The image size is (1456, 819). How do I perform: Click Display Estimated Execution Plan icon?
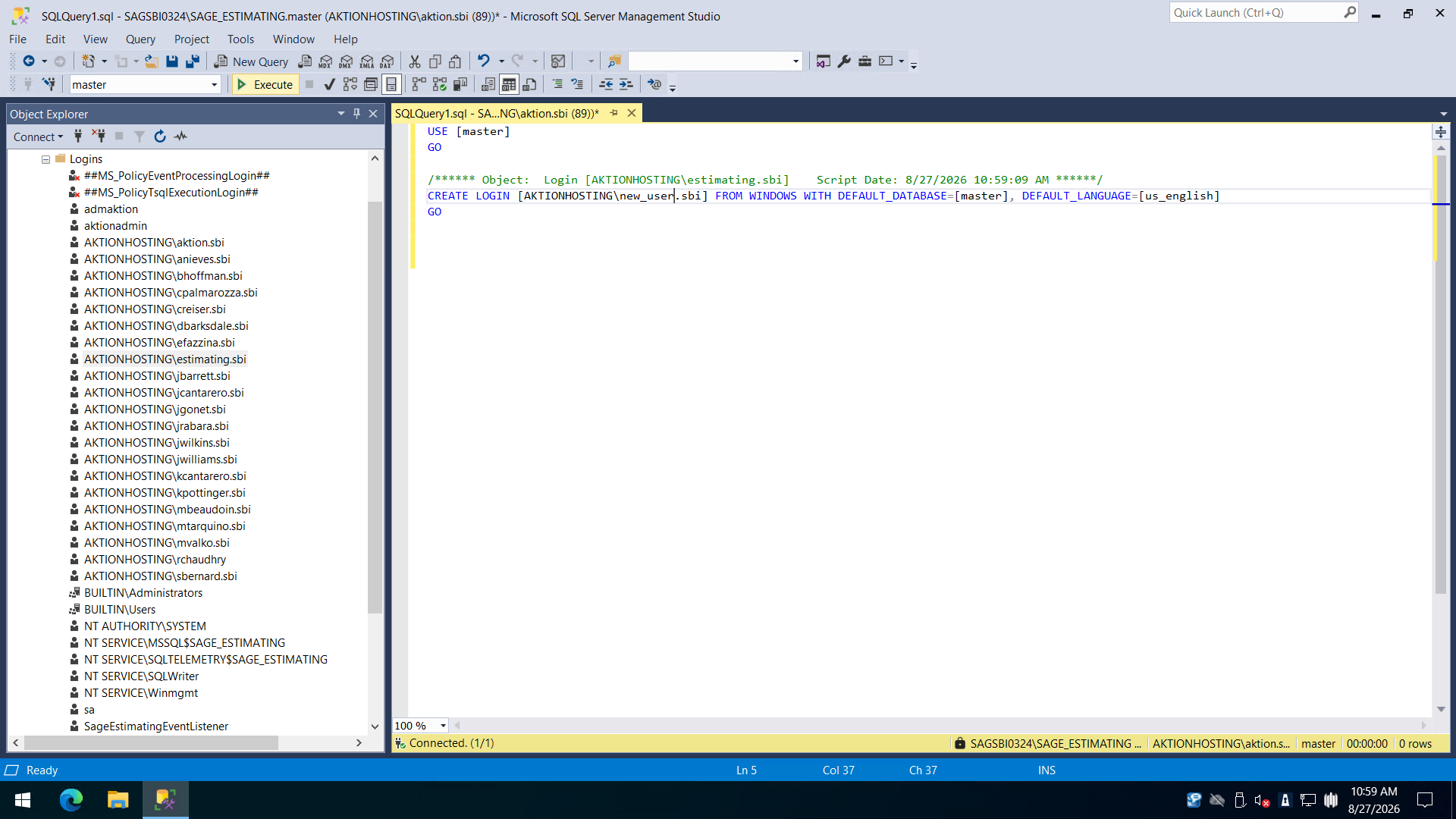(350, 84)
